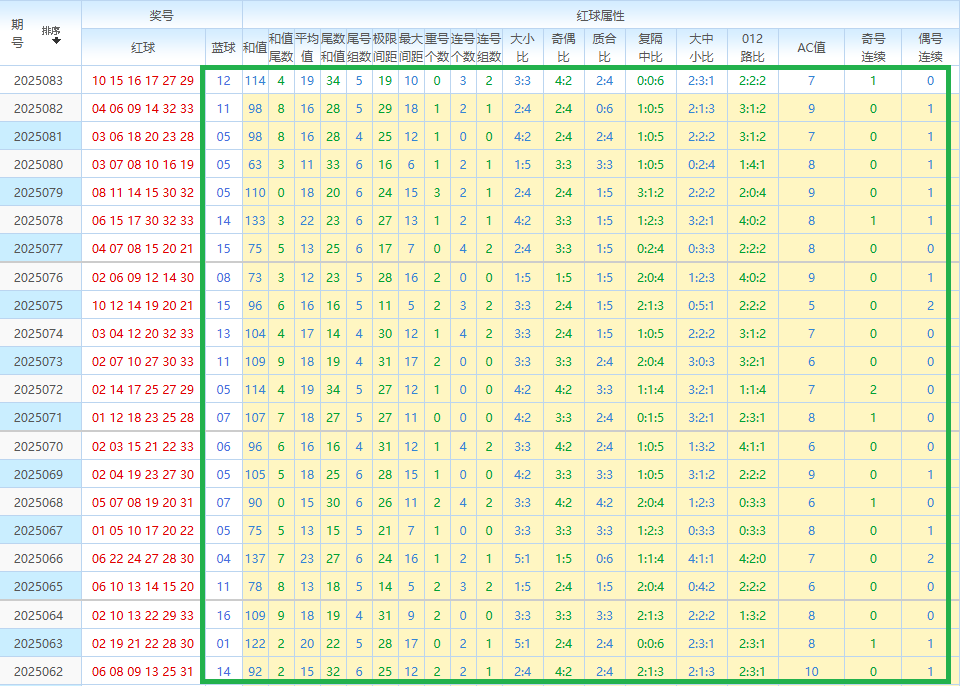Select the 大中小比 column header
This screenshot has width=962, height=686.
coord(701,48)
